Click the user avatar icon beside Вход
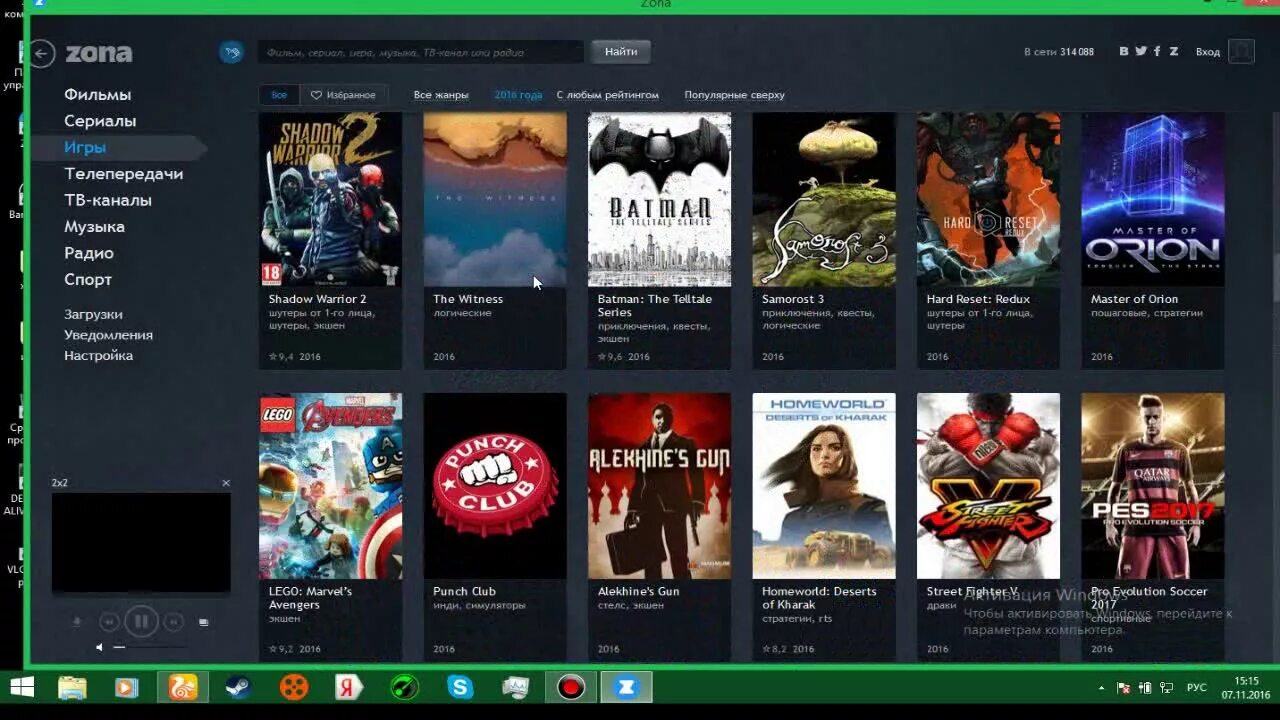The image size is (1280, 720). 1241,51
